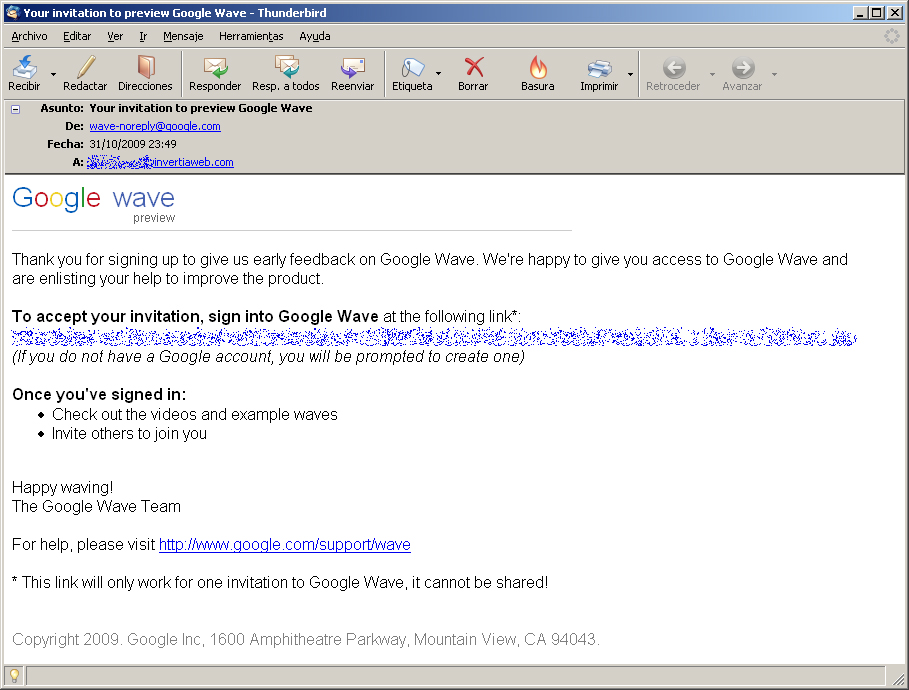Open the Herramientas menu
Image resolution: width=909 pixels, height=690 pixels.
coord(251,36)
